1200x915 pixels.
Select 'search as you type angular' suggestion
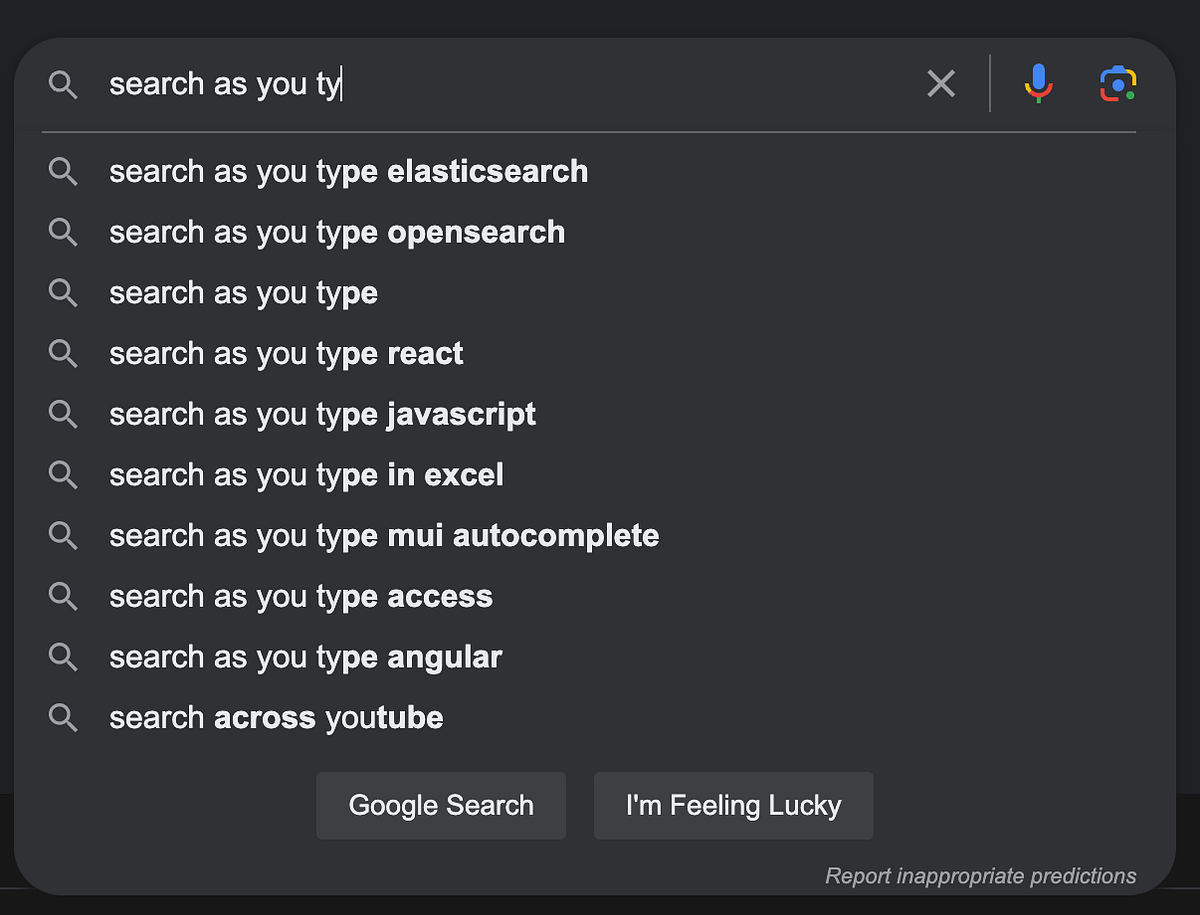click(305, 657)
